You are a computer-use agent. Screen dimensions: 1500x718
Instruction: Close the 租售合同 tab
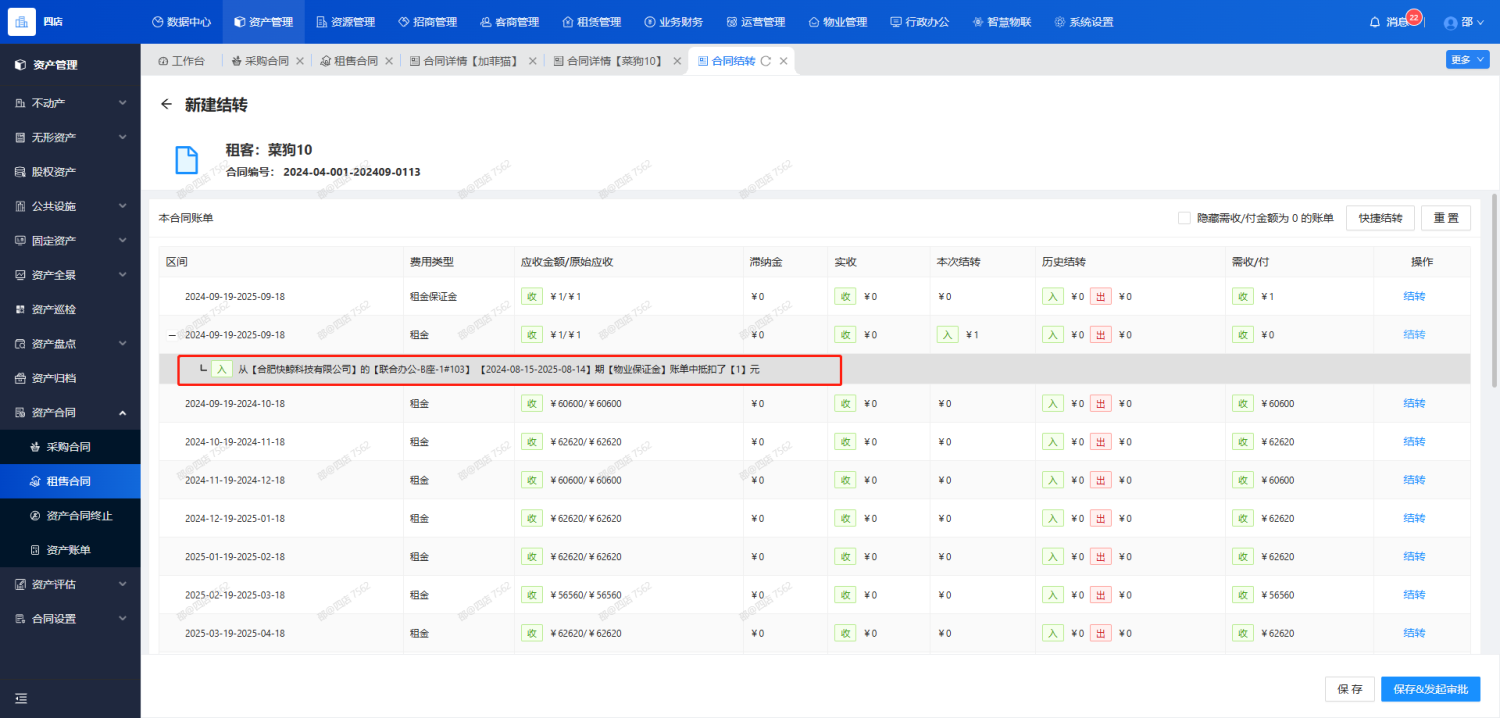389,61
